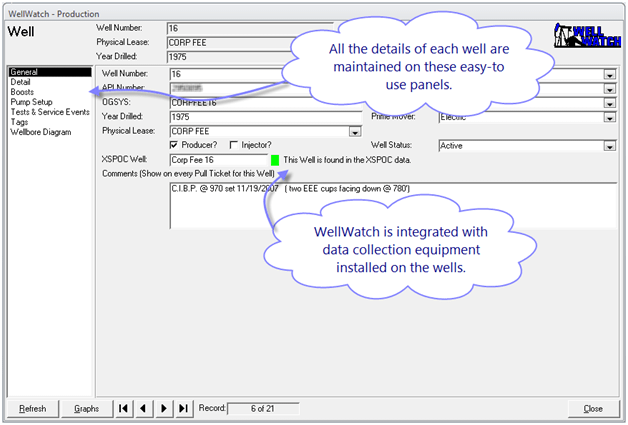Click the Graphs button
628x425 pixels.
pos(87,409)
